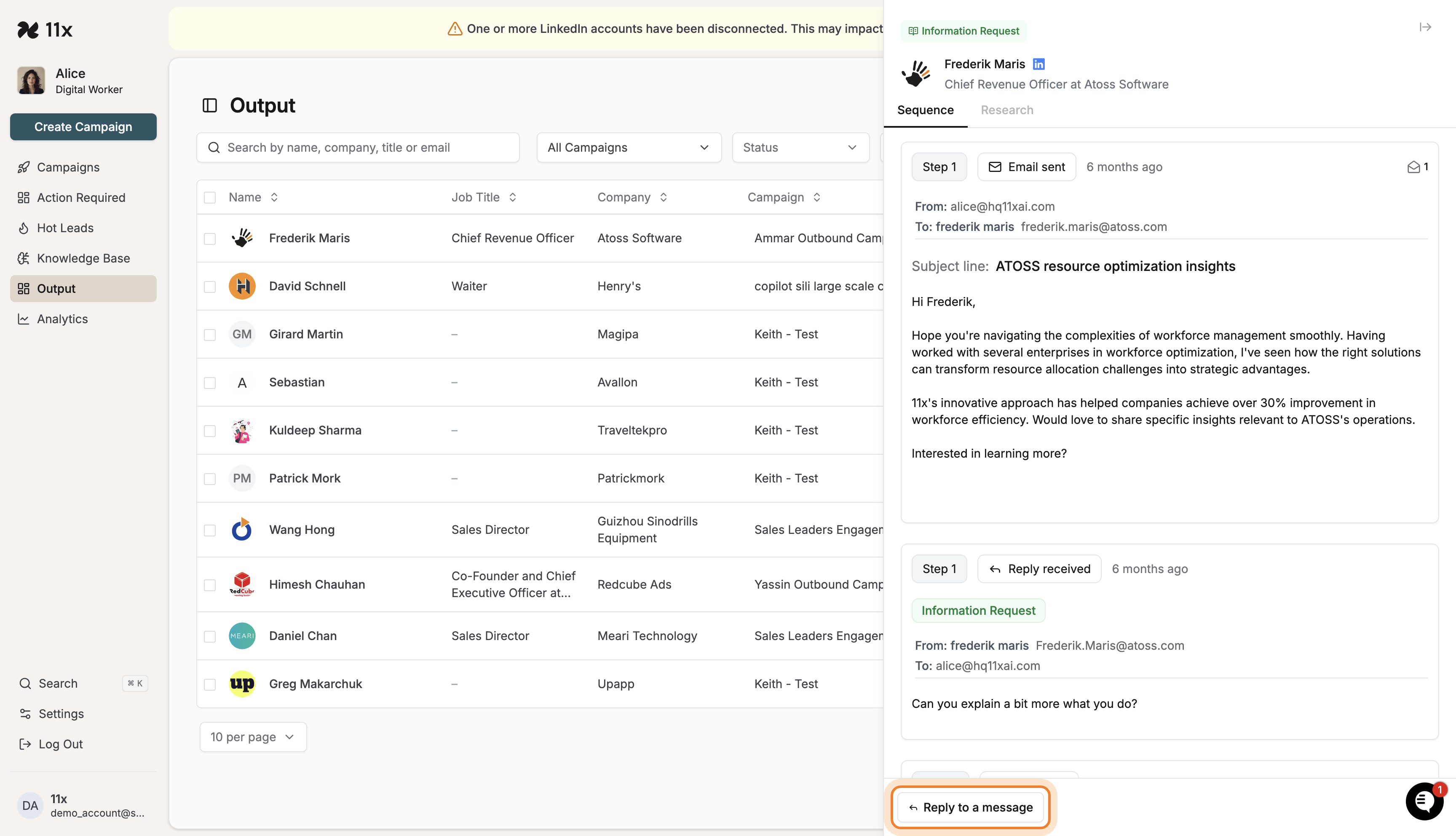Viewport: 1456px width, 836px height.
Task: Open the Analytics view
Action: (x=62, y=319)
